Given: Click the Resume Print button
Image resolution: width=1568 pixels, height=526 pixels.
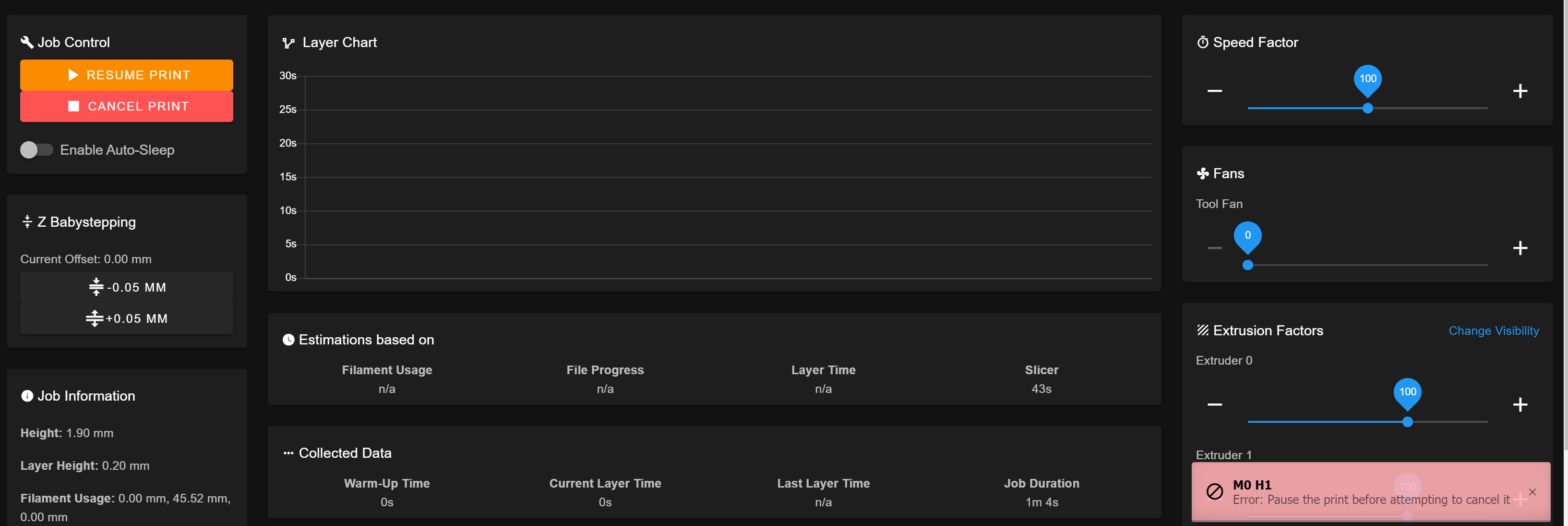Looking at the screenshot, I should 127,75.
